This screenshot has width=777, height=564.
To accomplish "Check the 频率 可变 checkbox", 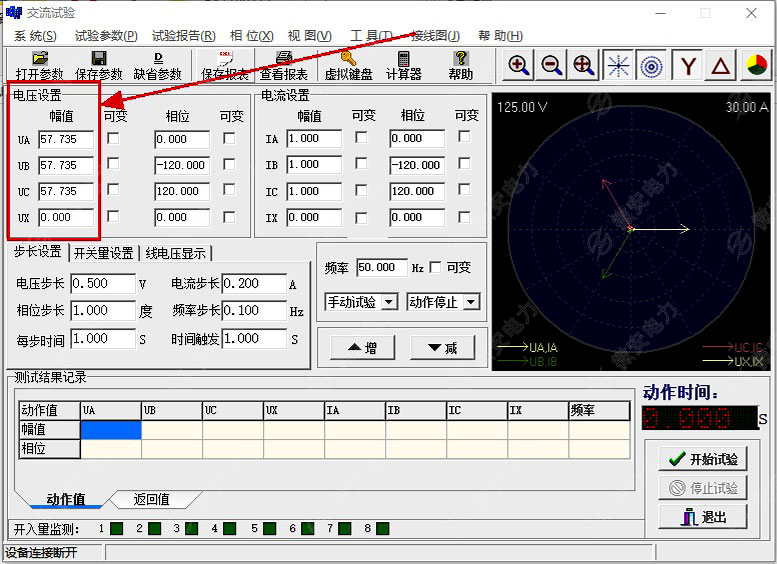I will (x=435, y=267).
